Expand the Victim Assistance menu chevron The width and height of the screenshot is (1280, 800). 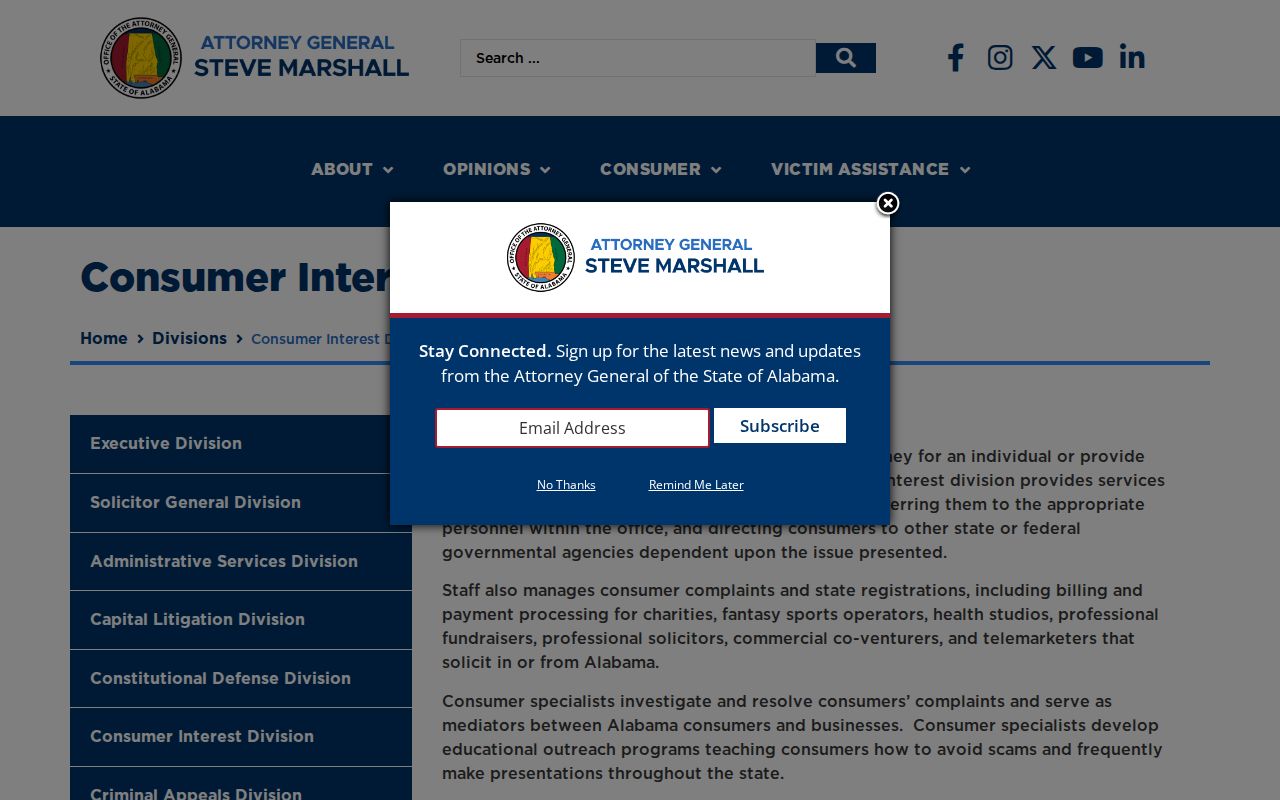965,170
